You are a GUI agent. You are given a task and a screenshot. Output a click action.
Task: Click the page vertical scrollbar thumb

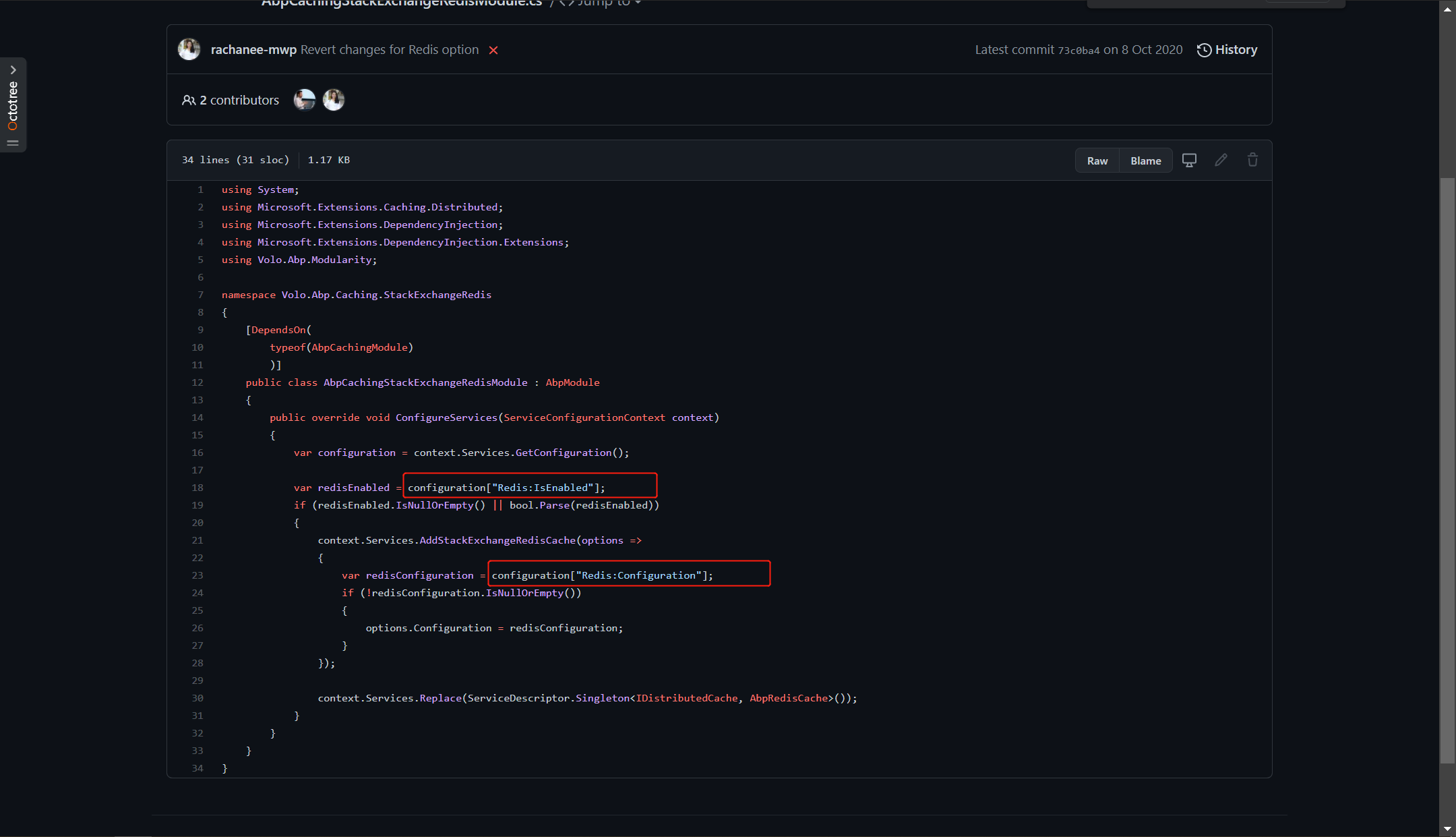pos(1447,470)
